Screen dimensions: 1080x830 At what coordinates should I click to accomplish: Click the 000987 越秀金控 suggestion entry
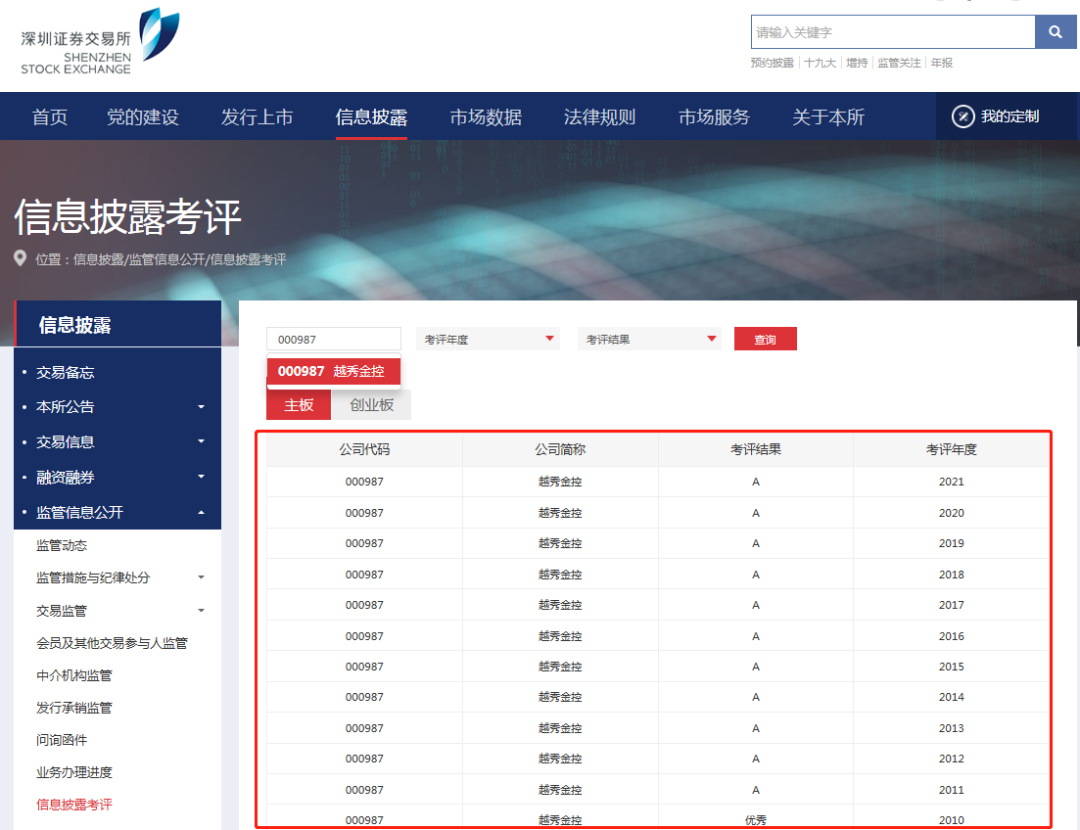[333, 371]
